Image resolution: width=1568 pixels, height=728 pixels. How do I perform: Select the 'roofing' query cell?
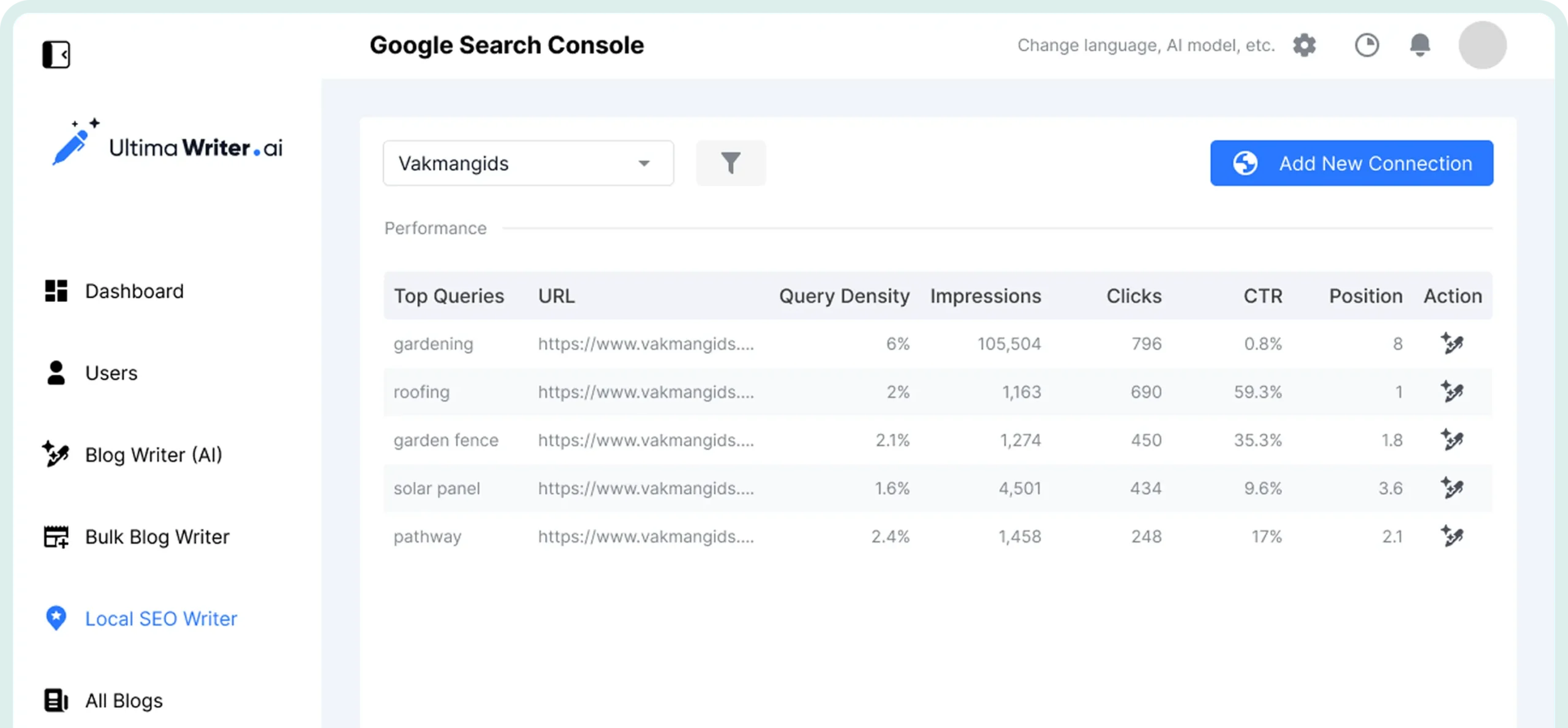[421, 392]
